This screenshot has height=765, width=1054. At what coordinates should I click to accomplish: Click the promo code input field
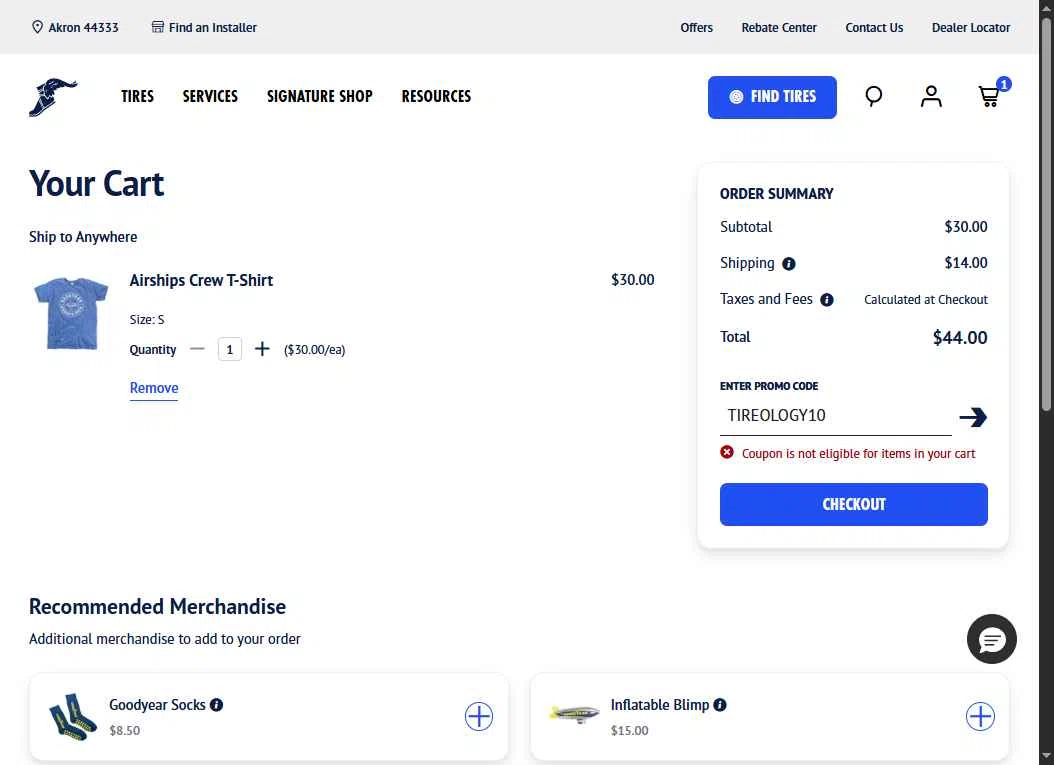point(836,415)
